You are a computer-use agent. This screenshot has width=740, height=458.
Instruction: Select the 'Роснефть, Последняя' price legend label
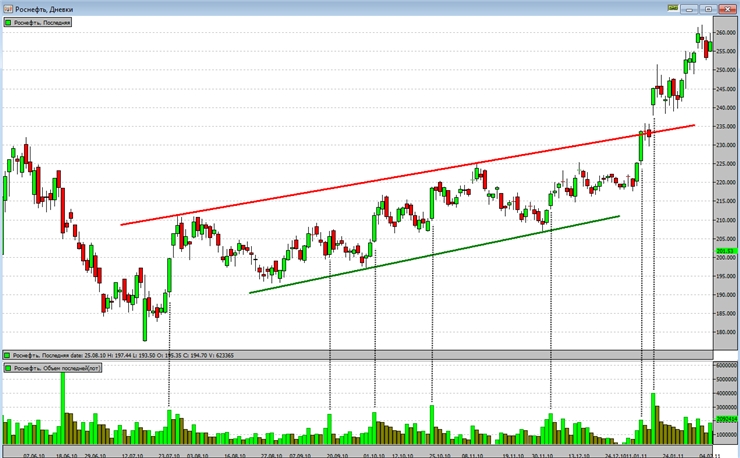pos(41,21)
